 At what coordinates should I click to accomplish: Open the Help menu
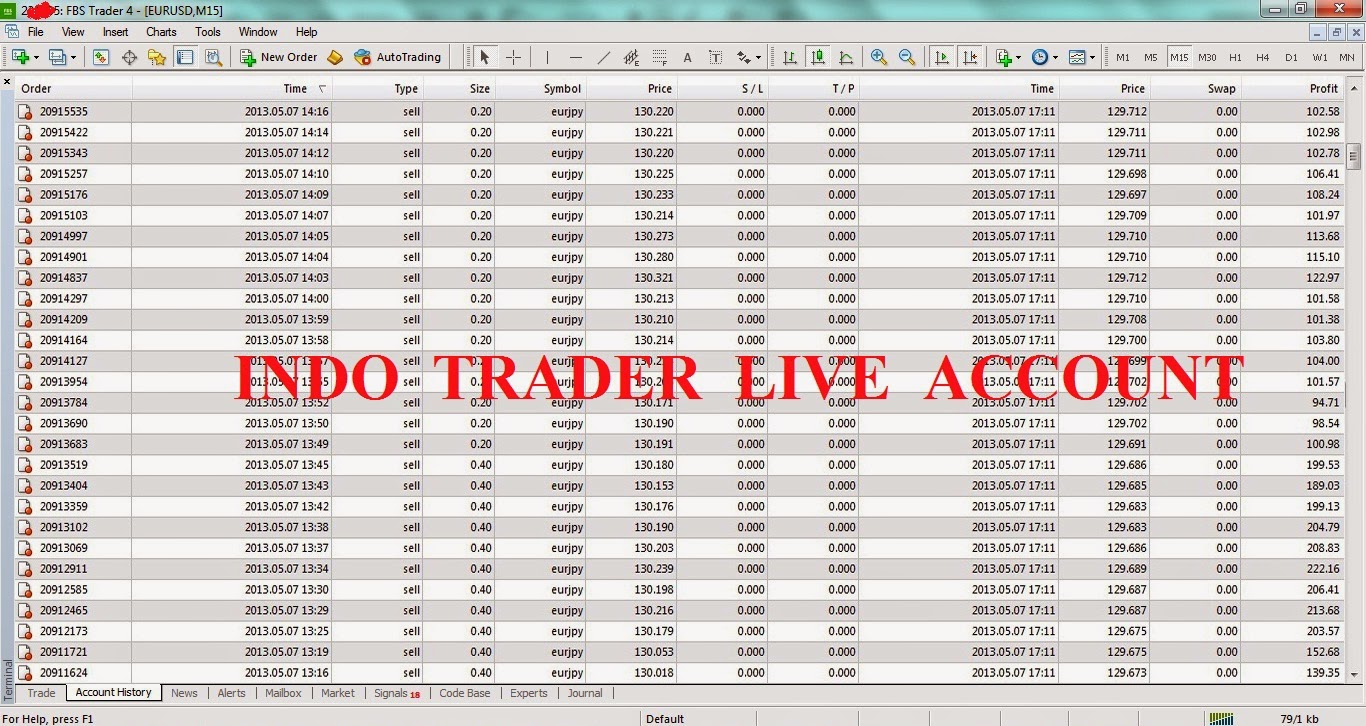[307, 32]
